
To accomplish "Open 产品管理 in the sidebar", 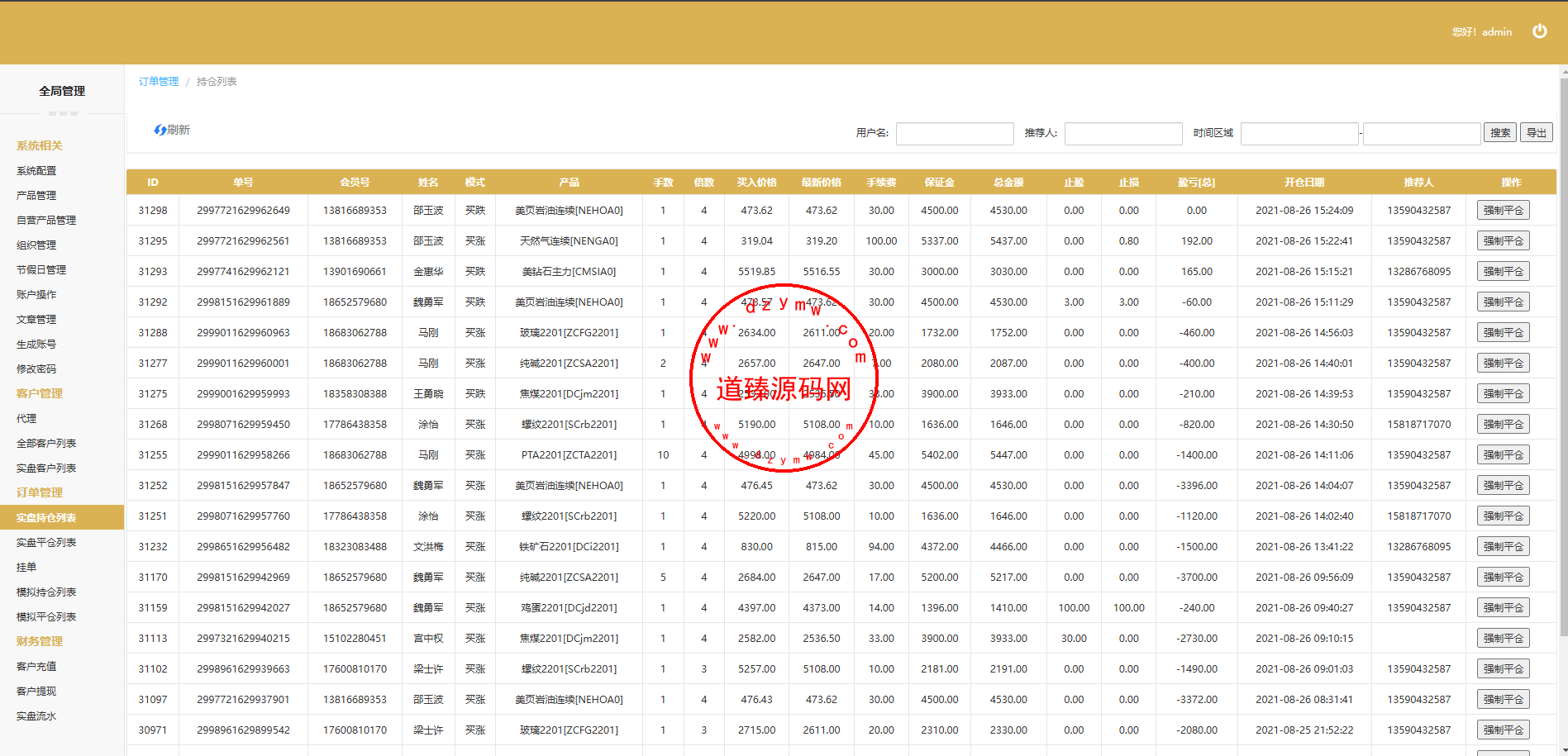I will click(36, 196).
